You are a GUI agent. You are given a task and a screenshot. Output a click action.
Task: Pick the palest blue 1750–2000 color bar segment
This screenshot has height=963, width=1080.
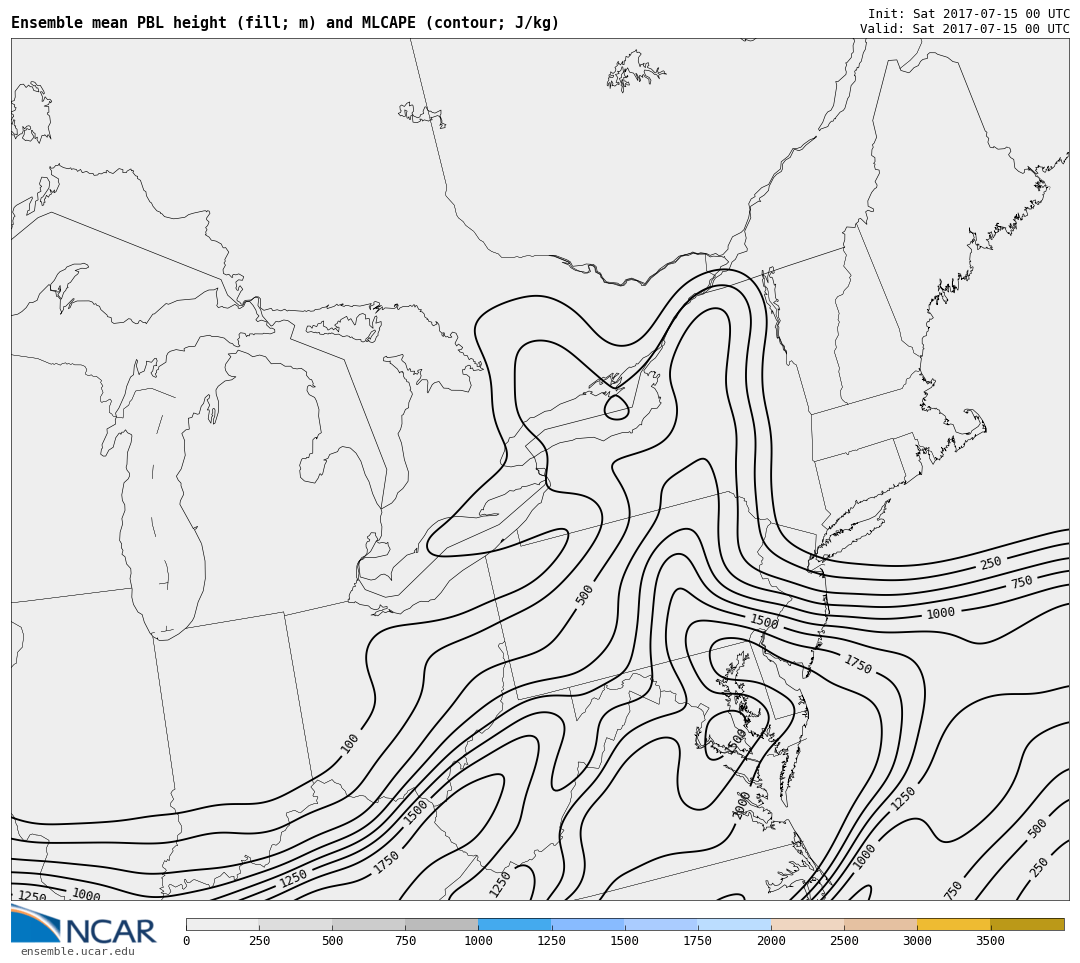(x=734, y=924)
